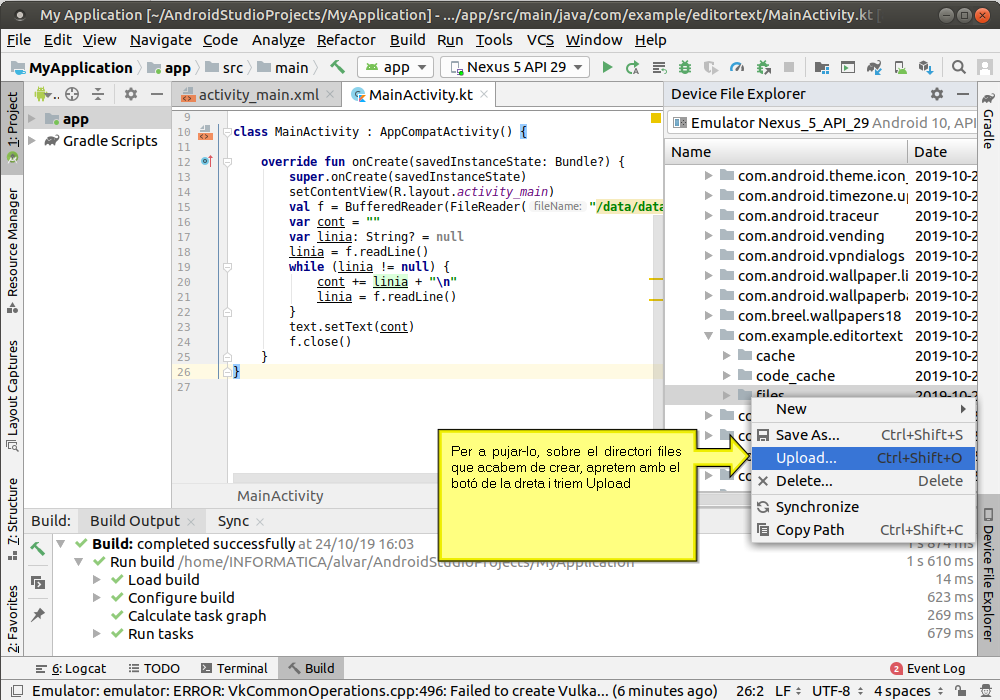Run the app with green play button
The height and width of the screenshot is (700, 1000).
click(607, 67)
